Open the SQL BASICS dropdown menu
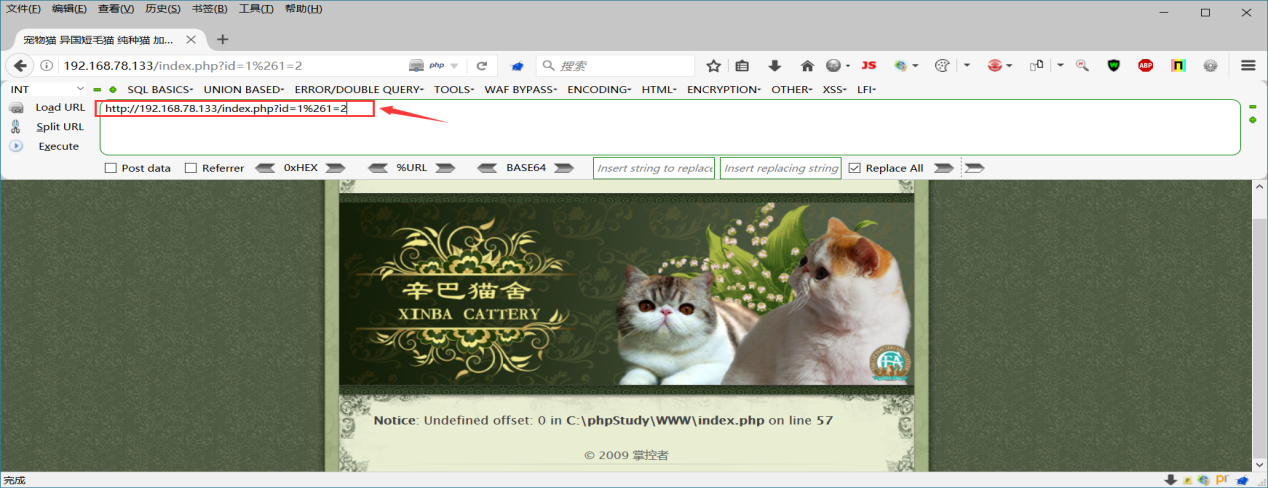The width and height of the screenshot is (1268, 488). tap(161, 89)
